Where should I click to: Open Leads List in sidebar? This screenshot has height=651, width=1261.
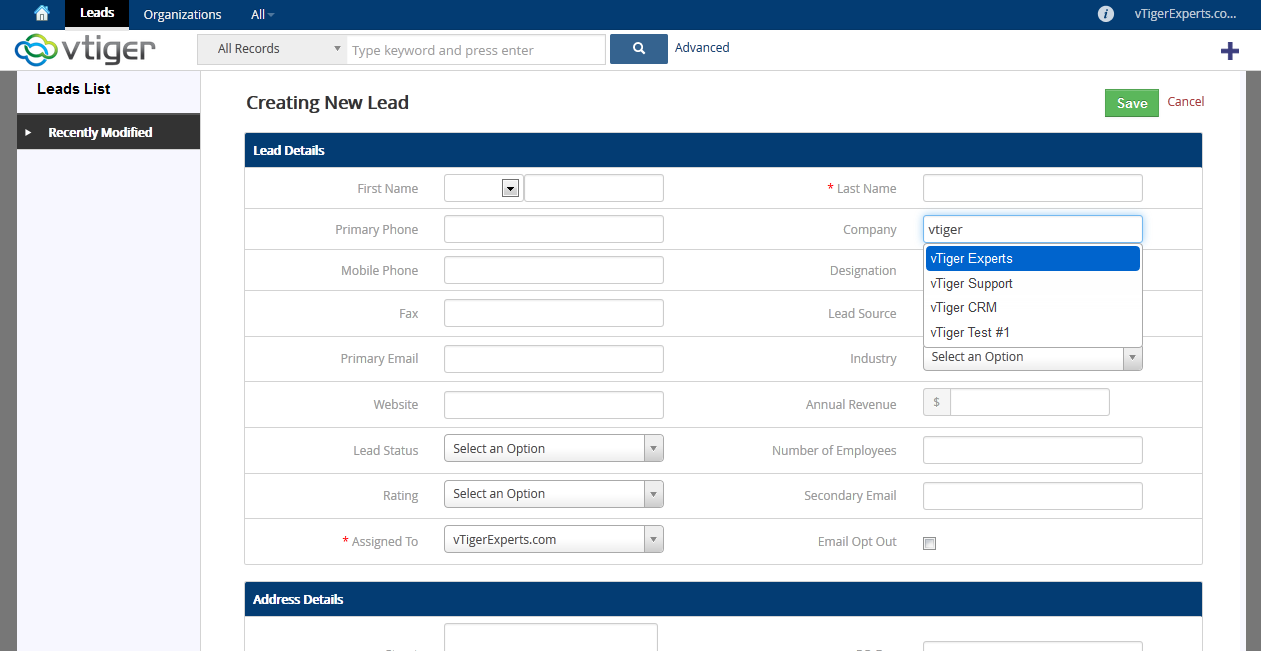(74, 89)
